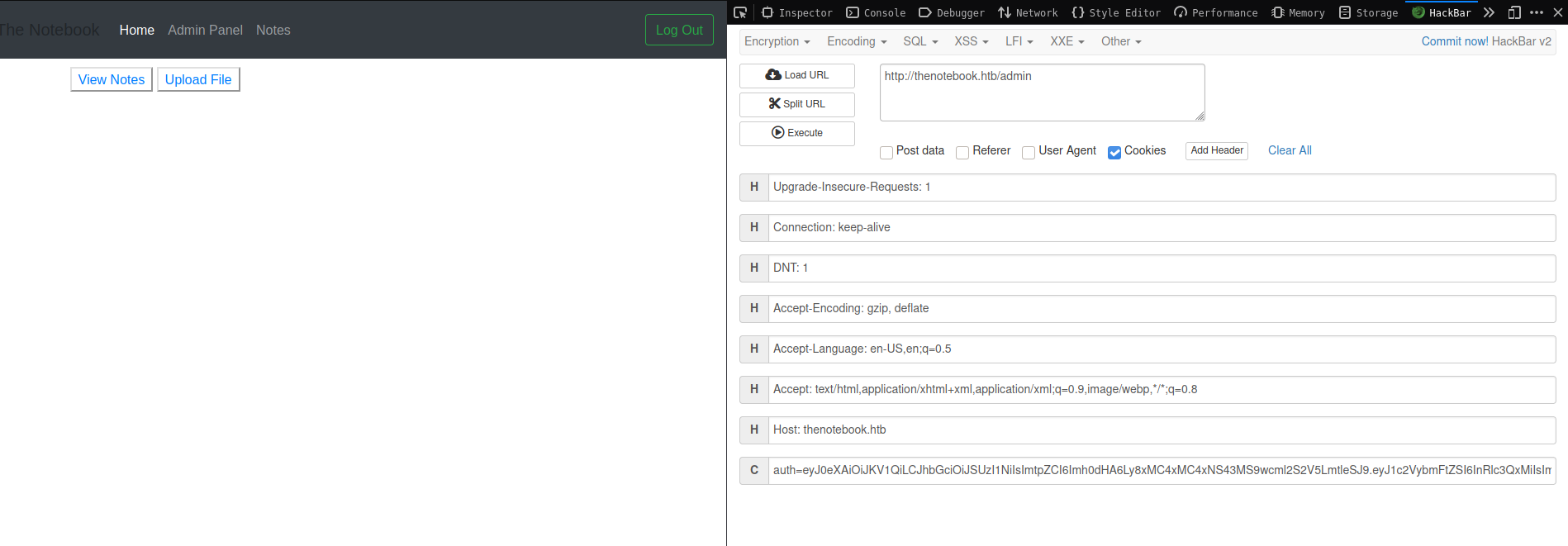
Task: Click the Log Out button
Action: (x=678, y=30)
